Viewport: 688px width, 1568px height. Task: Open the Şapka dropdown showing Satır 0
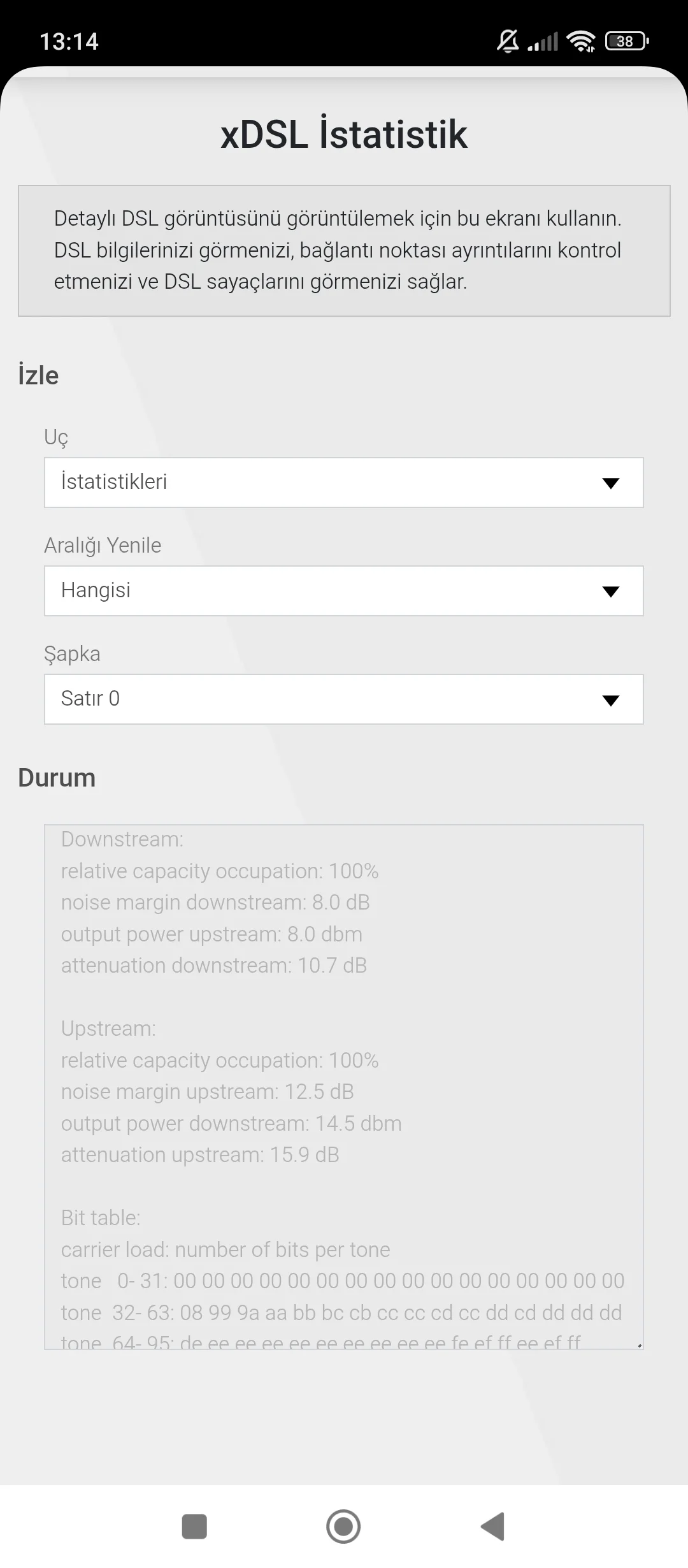pyautogui.click(x=344, y=699)
